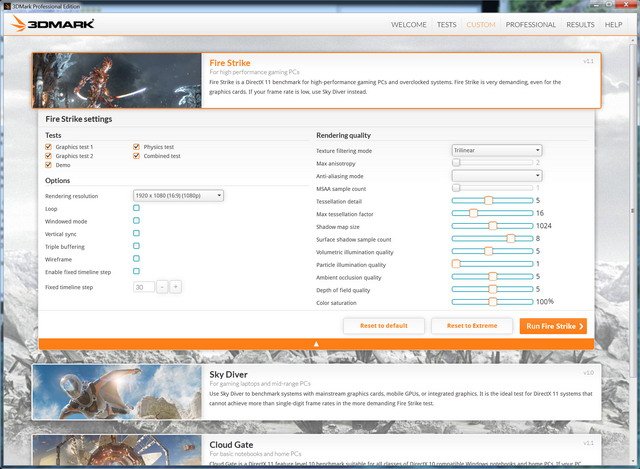
Task: Uncheck Graphics test 1
Action: (x=49, y=147)
